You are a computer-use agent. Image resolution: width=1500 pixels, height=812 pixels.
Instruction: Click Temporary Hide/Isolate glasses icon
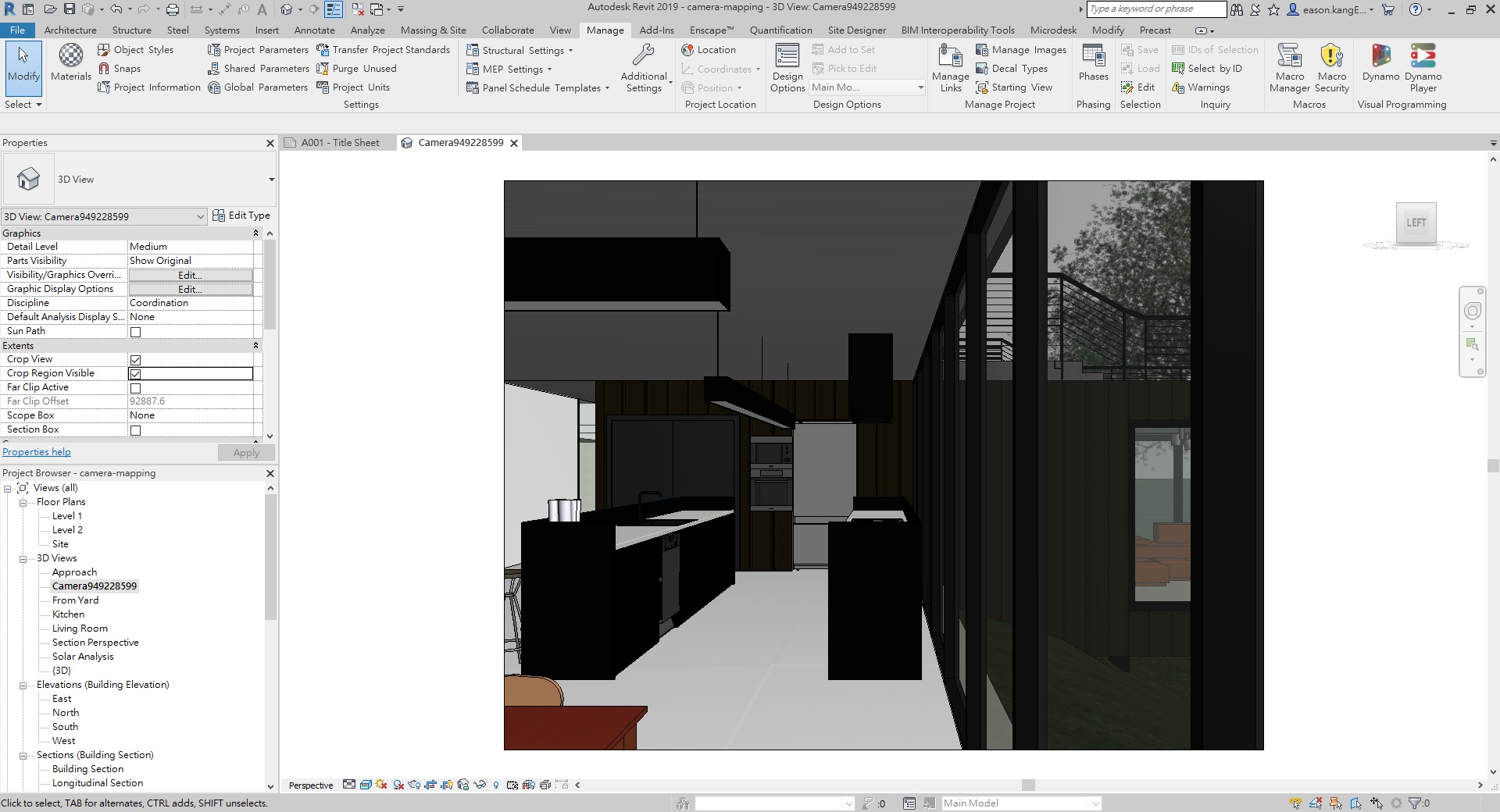click(x=479, y=785)
